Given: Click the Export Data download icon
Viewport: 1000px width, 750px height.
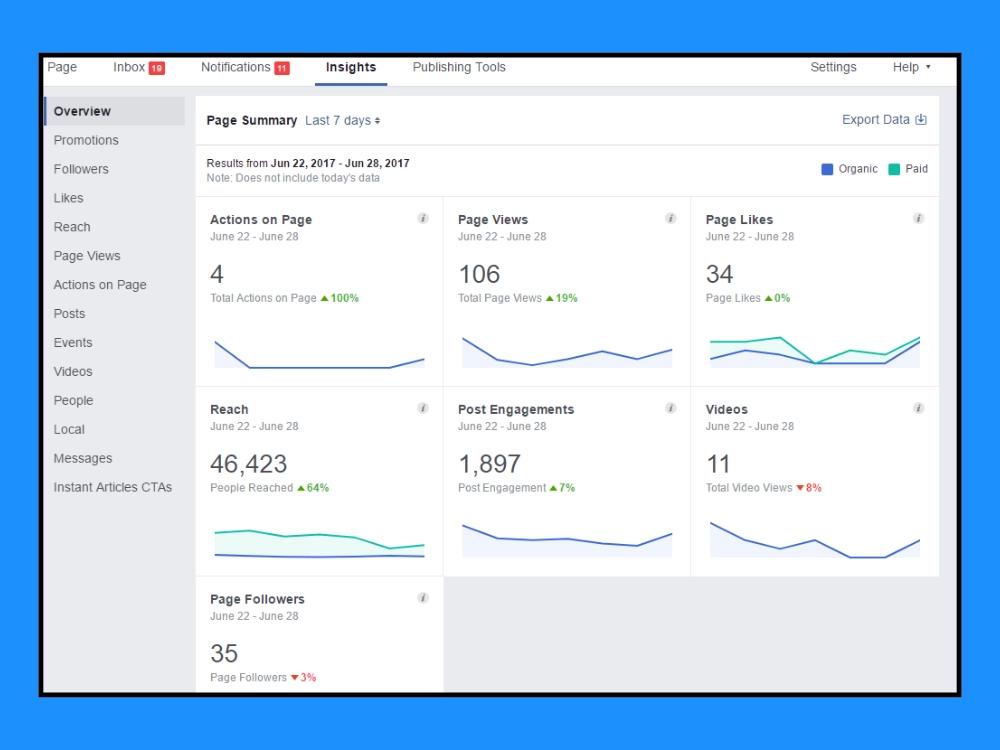Looking at the screenshot, I should tap(921, 120).
